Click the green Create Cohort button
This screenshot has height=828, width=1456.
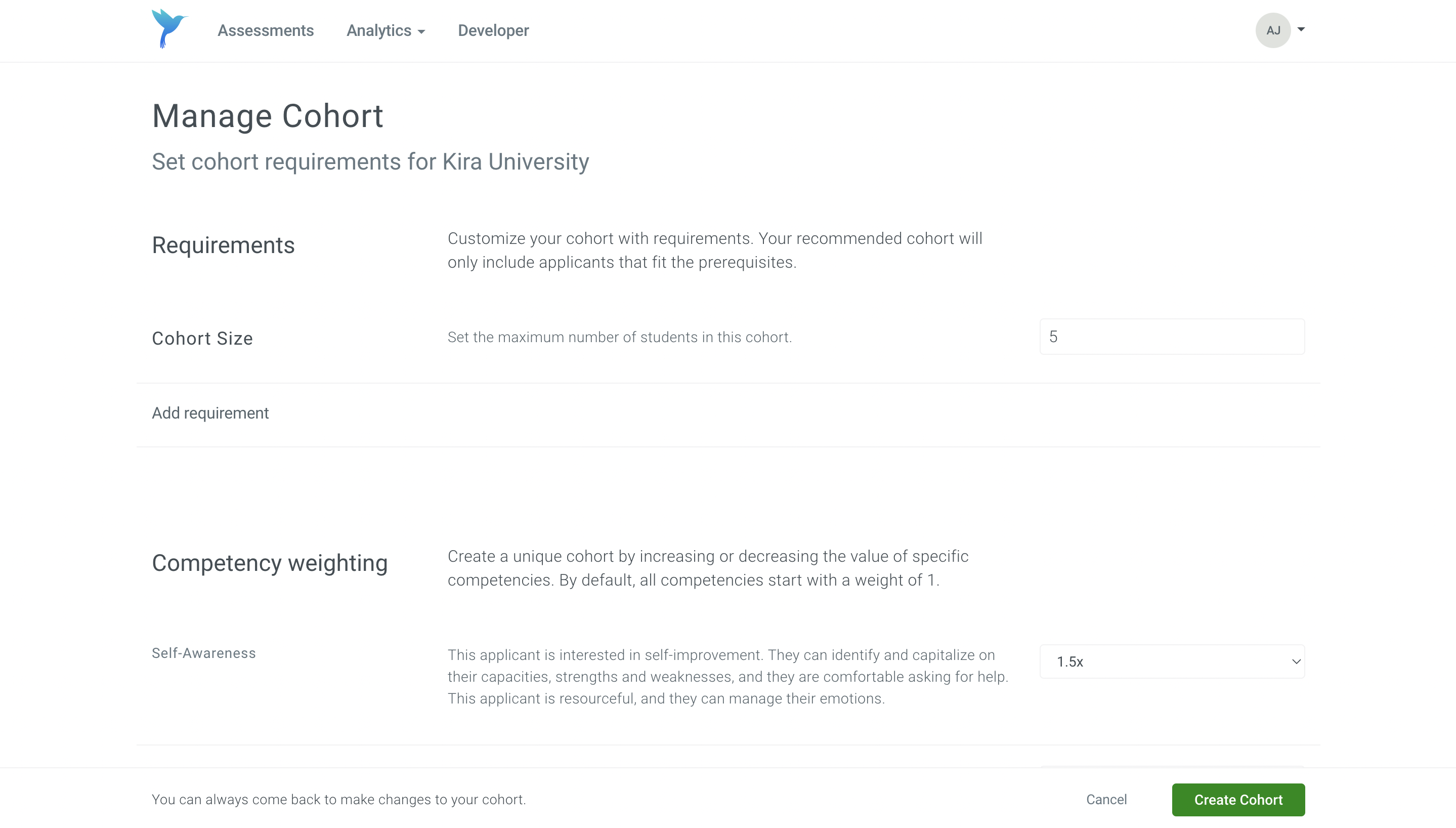(1238, 800)
